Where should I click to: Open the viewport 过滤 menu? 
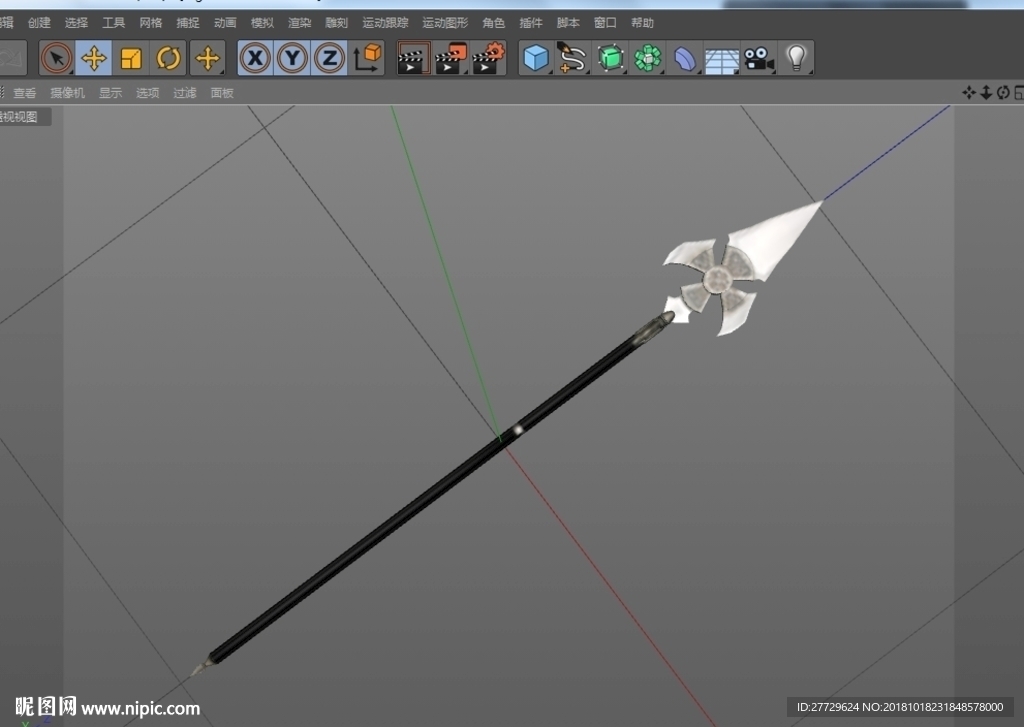[185, 93]
